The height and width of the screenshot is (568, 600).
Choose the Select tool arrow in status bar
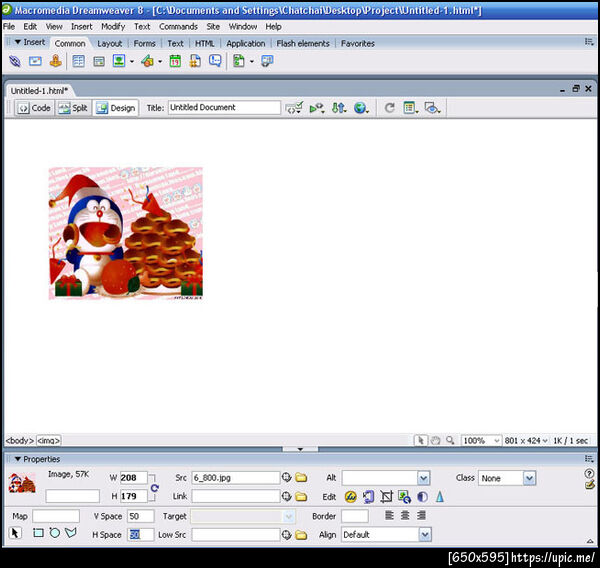click(421, 441)
